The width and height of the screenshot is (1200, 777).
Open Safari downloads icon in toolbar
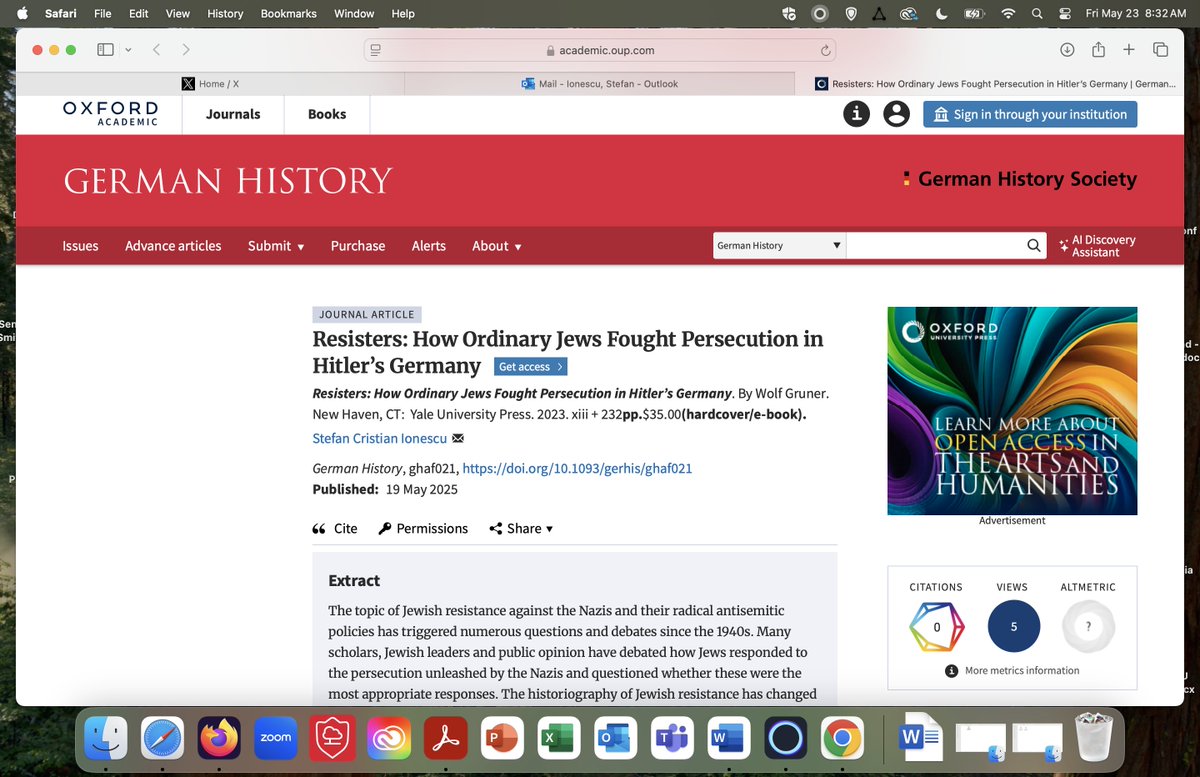click(1067, 49)
